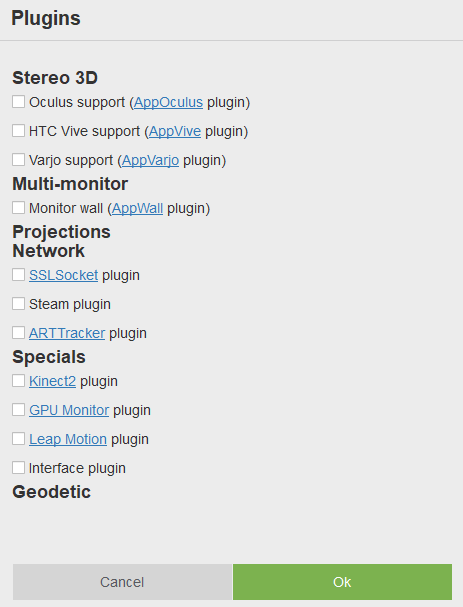
Task: Open the AppOculus link
Action: [x=168, y=103]
